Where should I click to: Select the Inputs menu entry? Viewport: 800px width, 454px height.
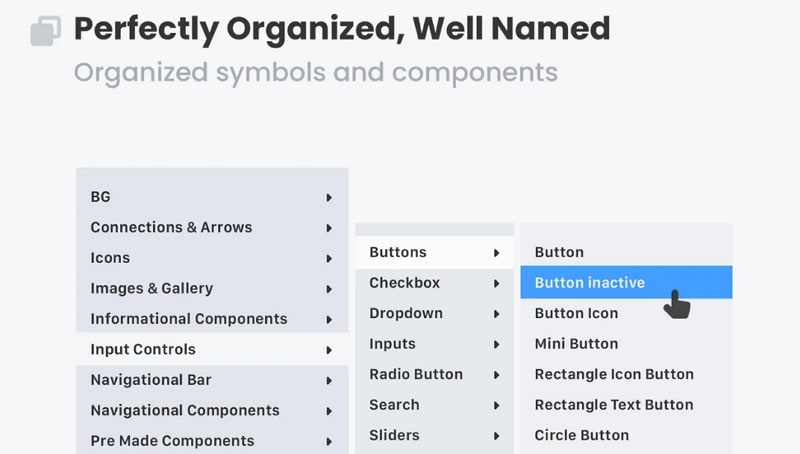pos(392,343)
